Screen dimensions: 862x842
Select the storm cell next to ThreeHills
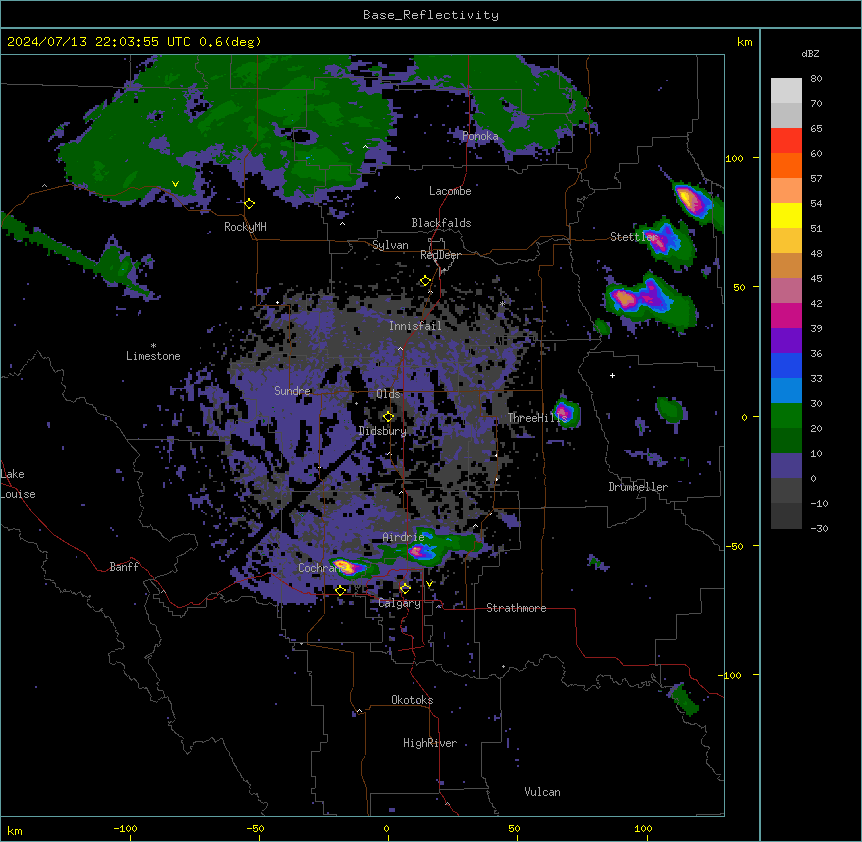click(x=565, y=411)
